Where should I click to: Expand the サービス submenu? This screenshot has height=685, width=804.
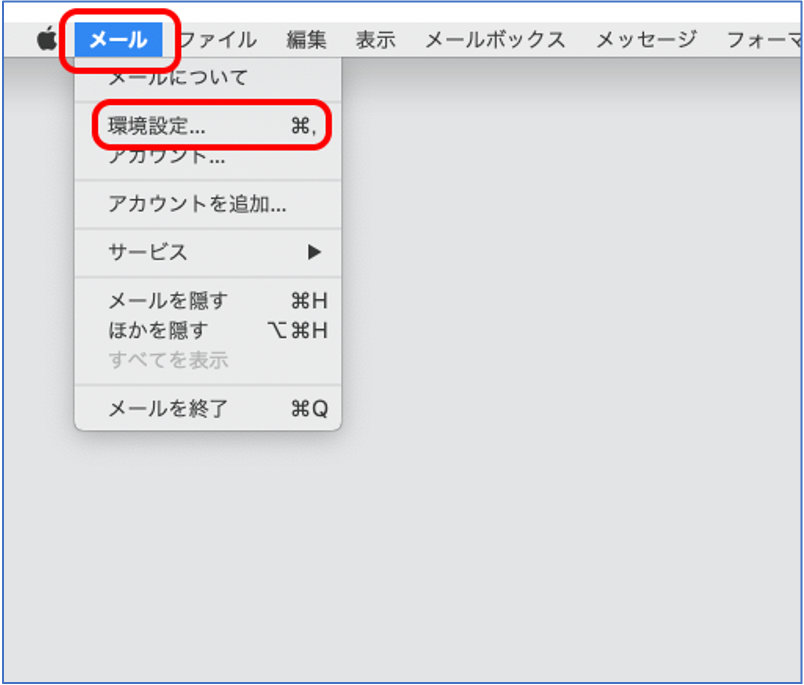click(x=208, y=252)
